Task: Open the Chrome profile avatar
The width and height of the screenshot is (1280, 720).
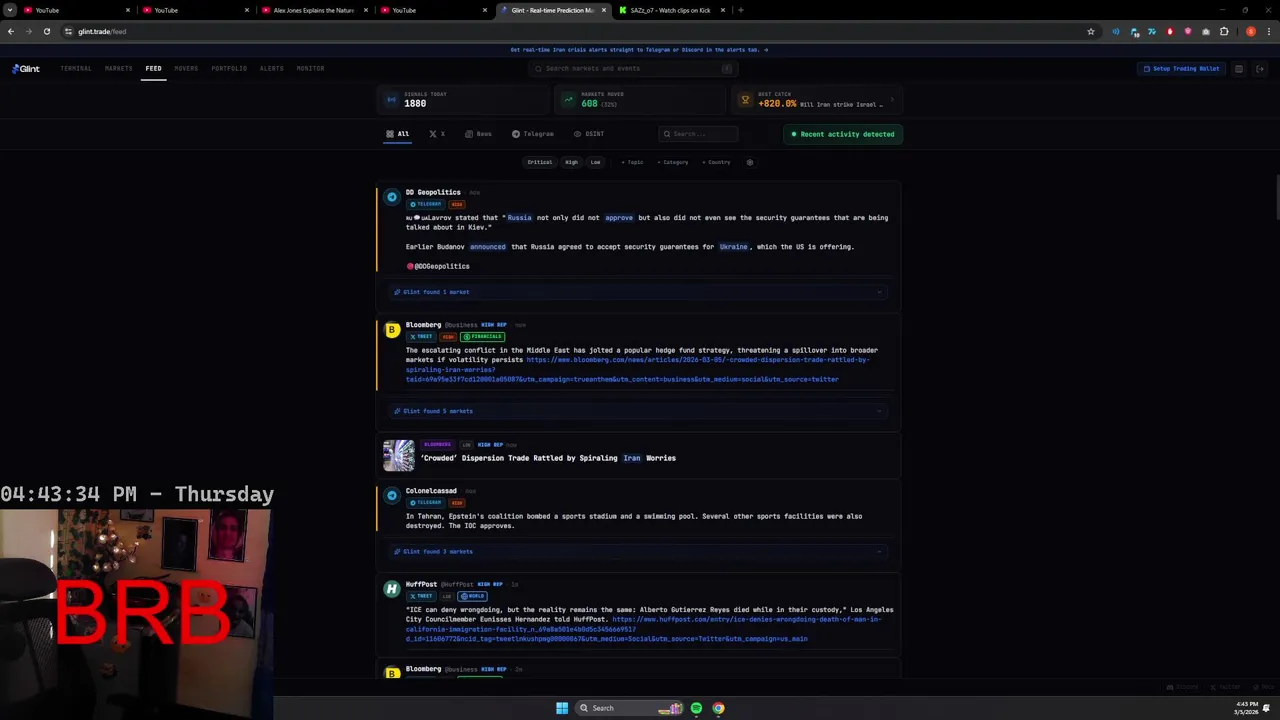Action: point(1250,32)
